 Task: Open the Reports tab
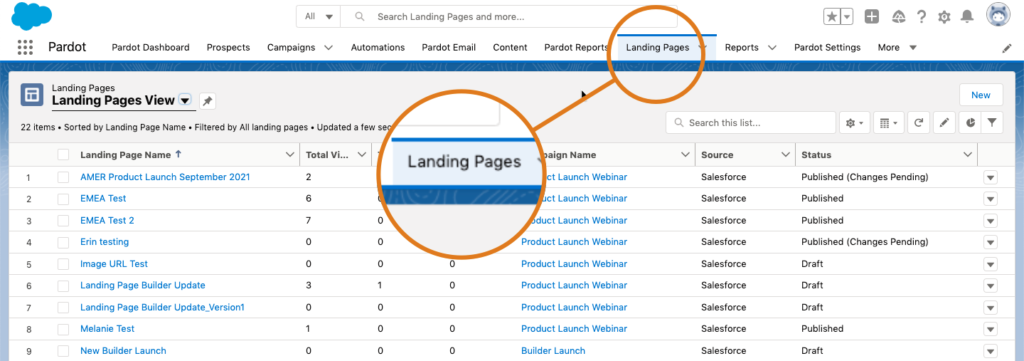(x=742, y=48)
